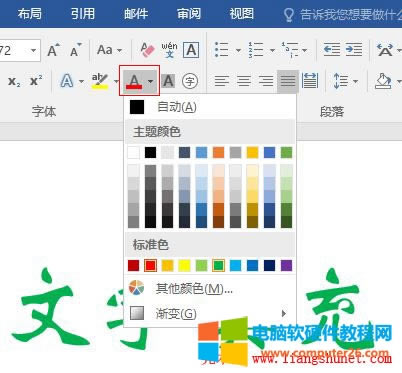Toggle subscript formatting
Viewport: 402px width, 373px height.
[14, 81]
